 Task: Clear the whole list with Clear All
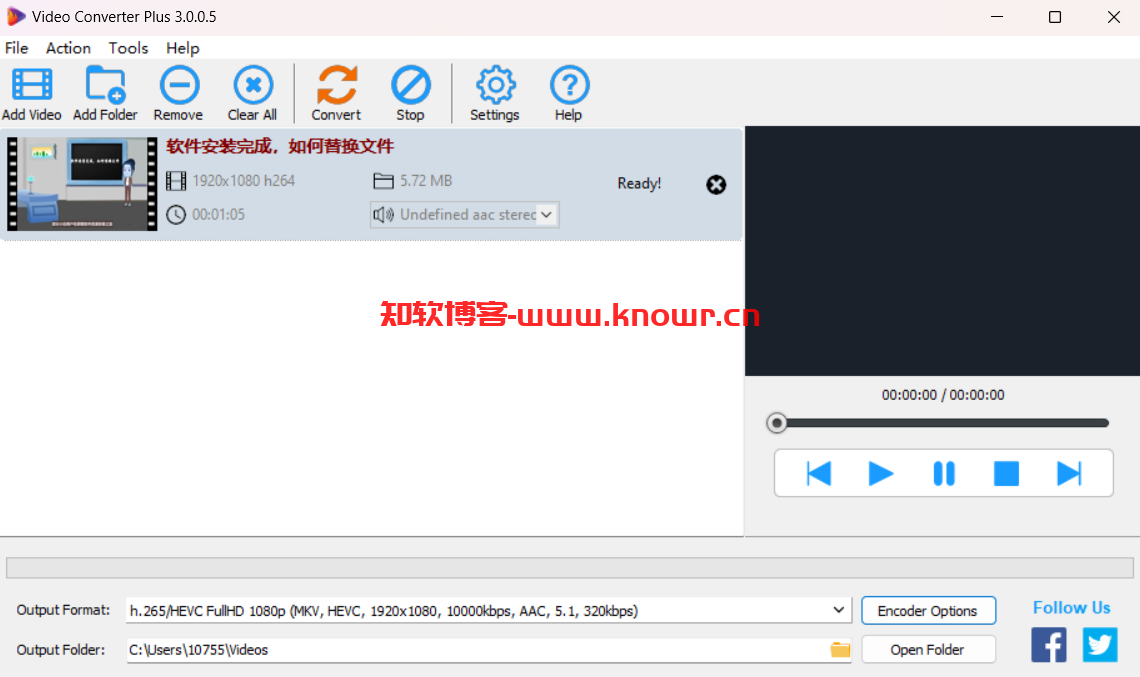click(252, 85)
